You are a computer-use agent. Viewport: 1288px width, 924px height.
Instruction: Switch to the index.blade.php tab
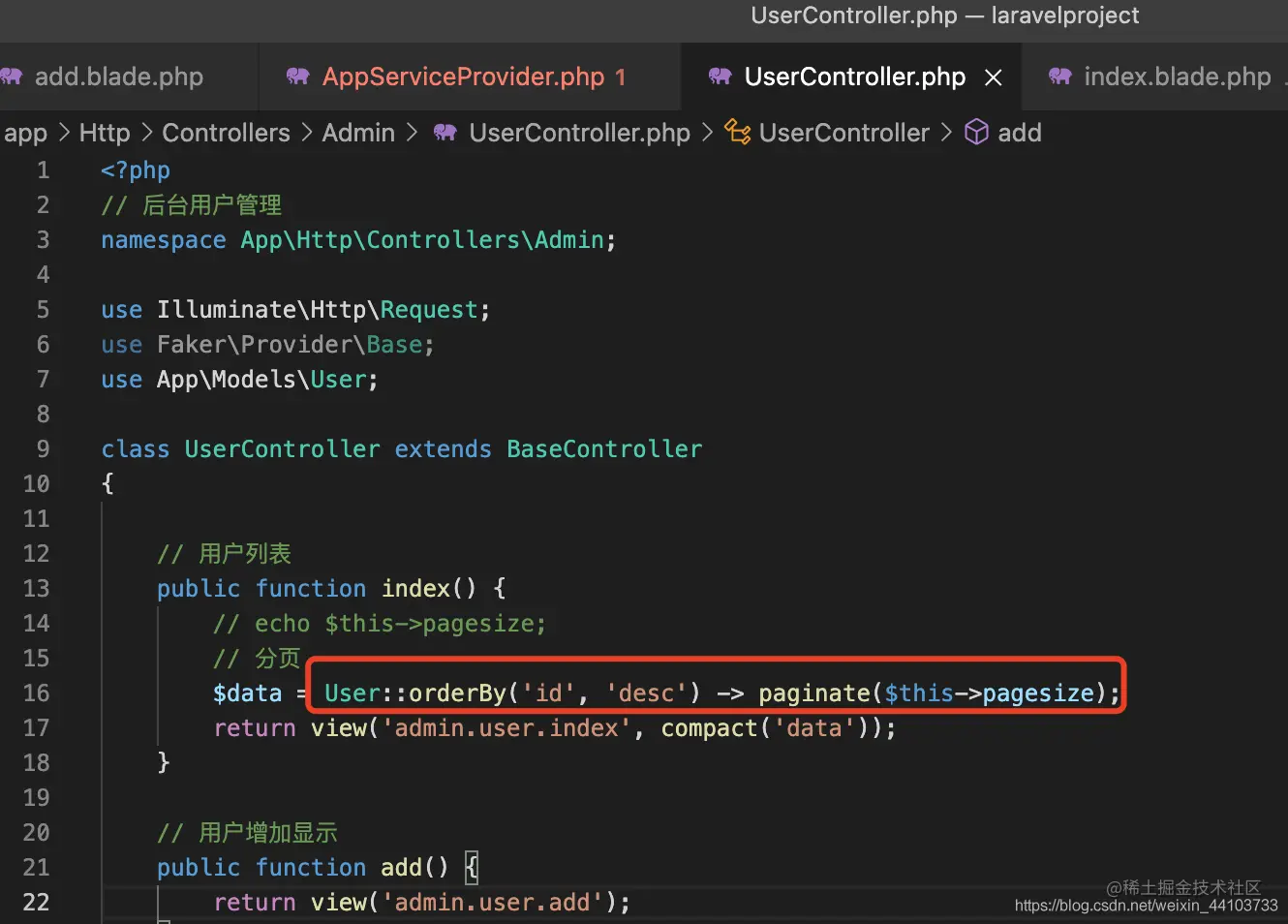(1177, 77)
